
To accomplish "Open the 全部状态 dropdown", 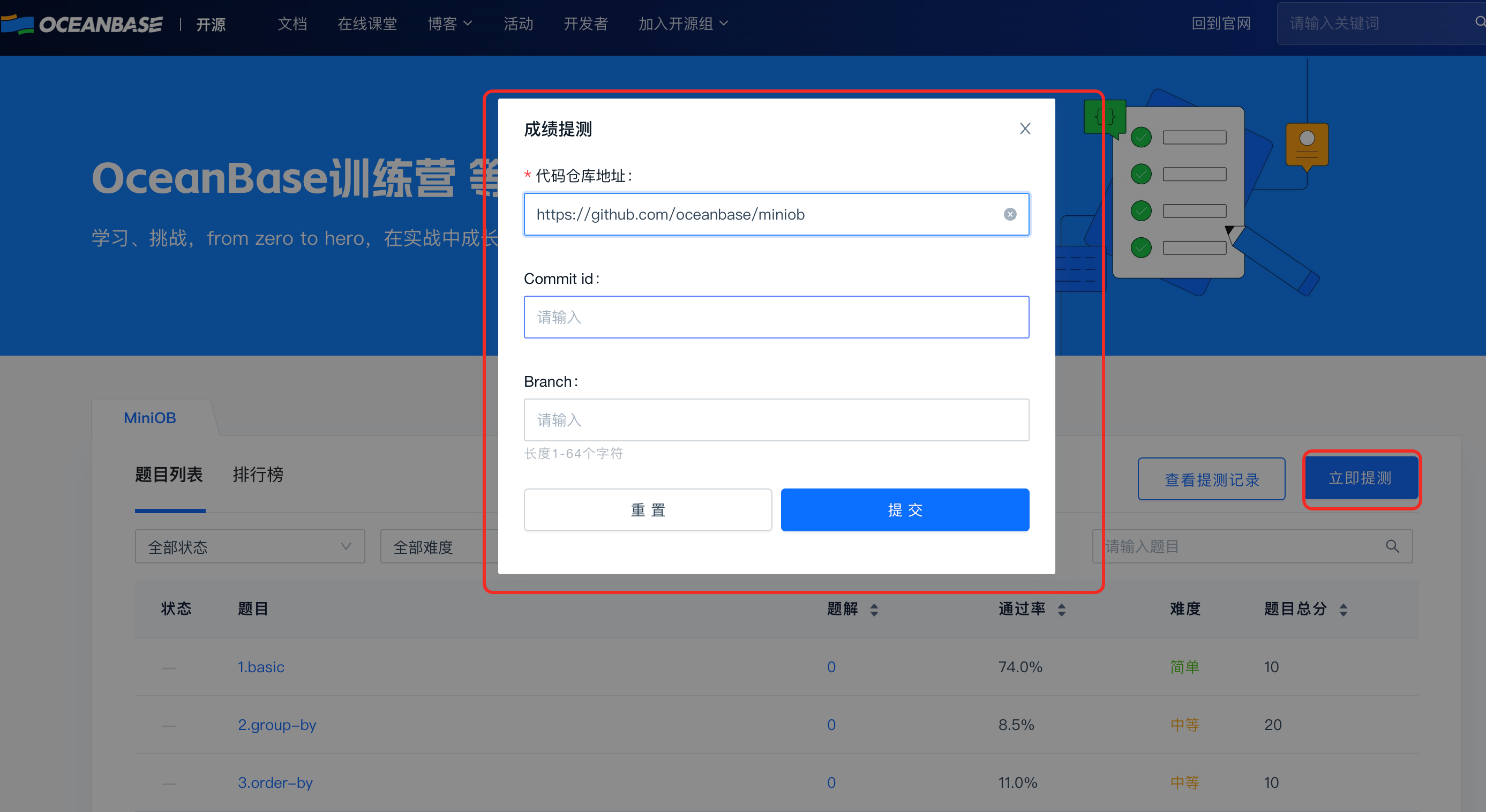I will tap(250, 546).
